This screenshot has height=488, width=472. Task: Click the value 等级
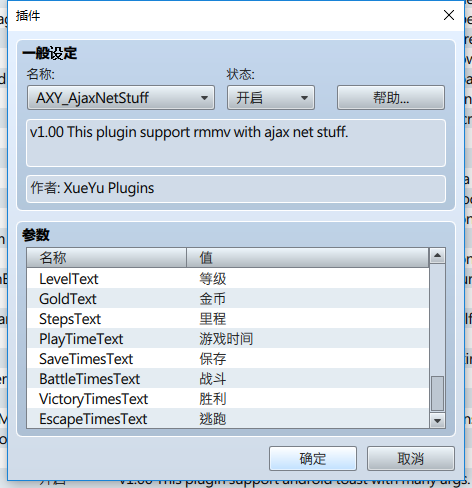[213, 279]
